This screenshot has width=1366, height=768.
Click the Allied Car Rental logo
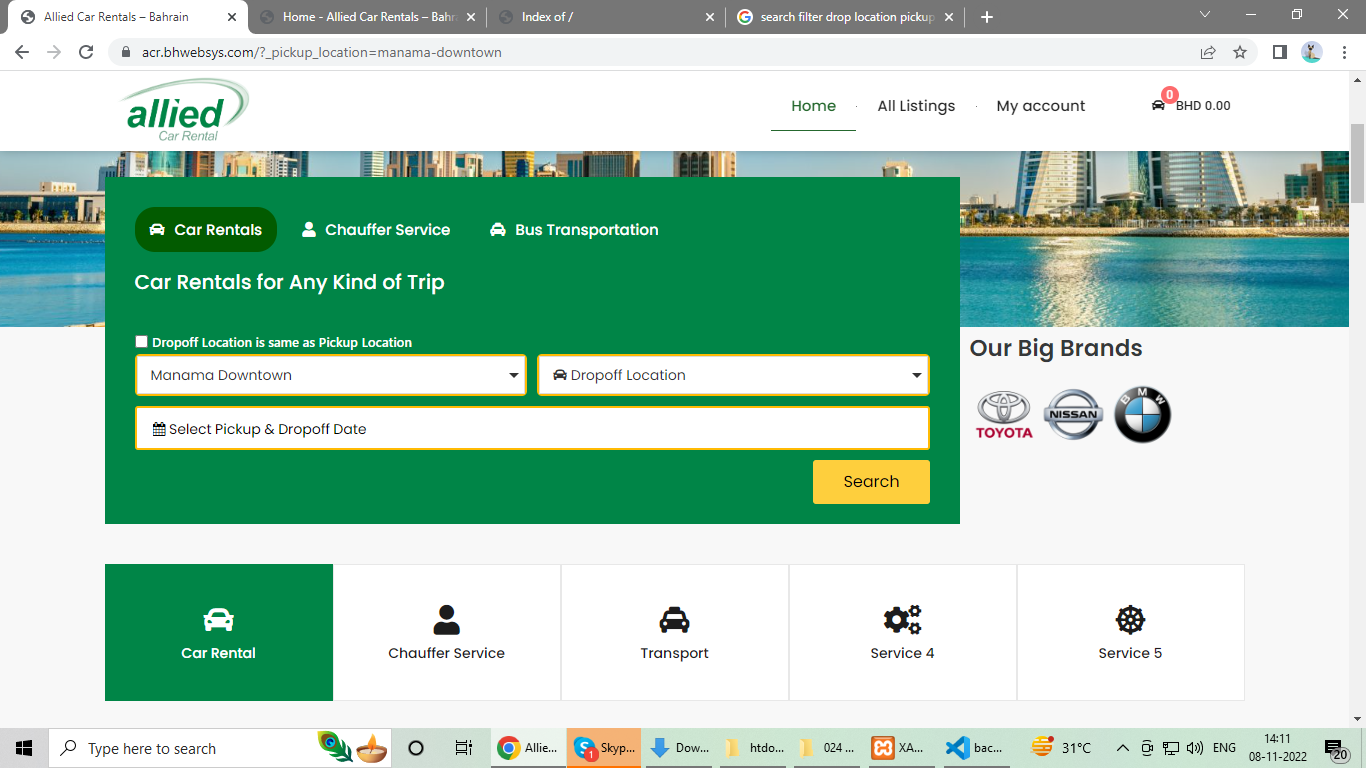185,109
